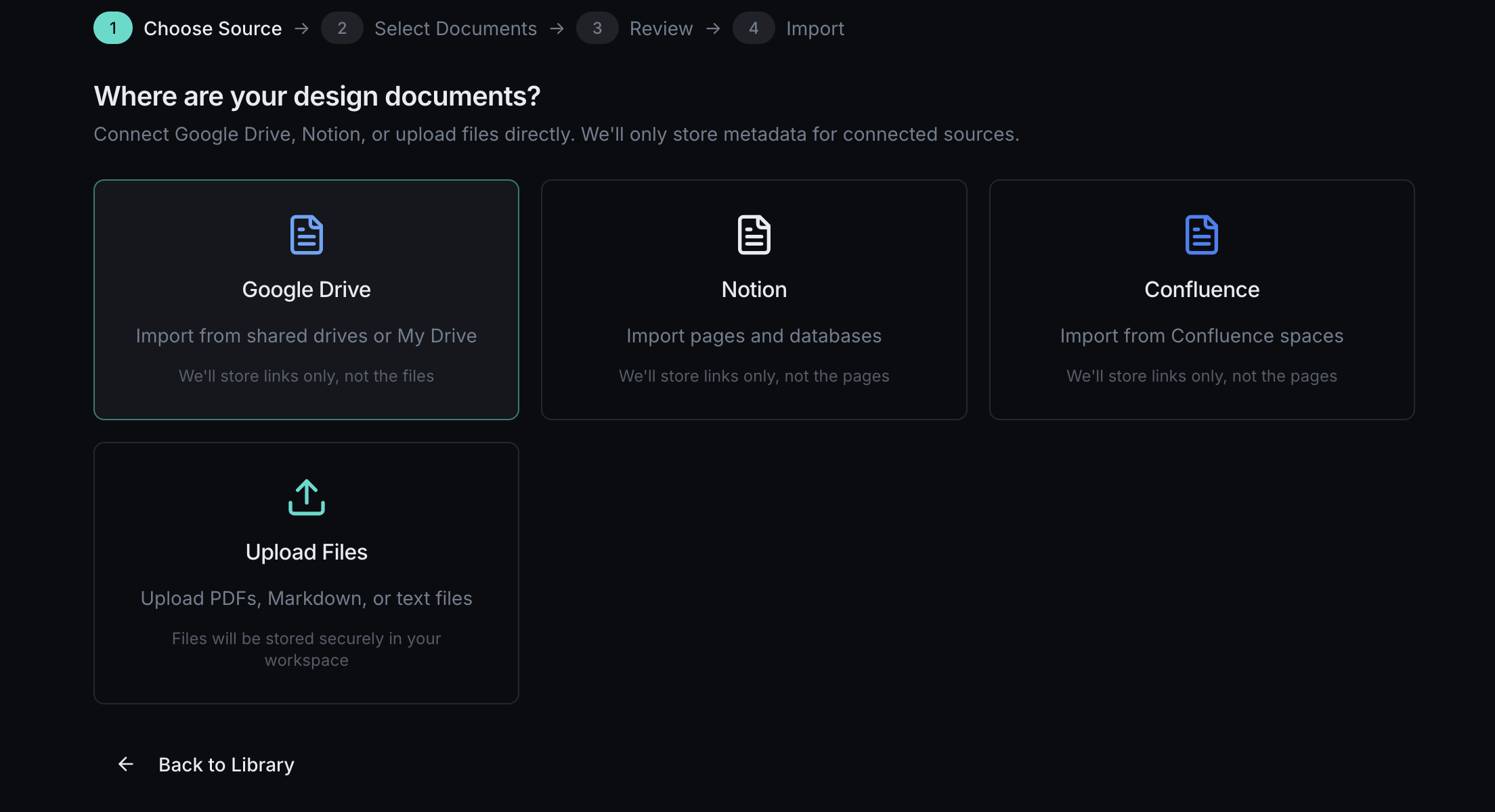Click the step 3 circle badge
The image size is (1495, 812).
click(597, 28)
